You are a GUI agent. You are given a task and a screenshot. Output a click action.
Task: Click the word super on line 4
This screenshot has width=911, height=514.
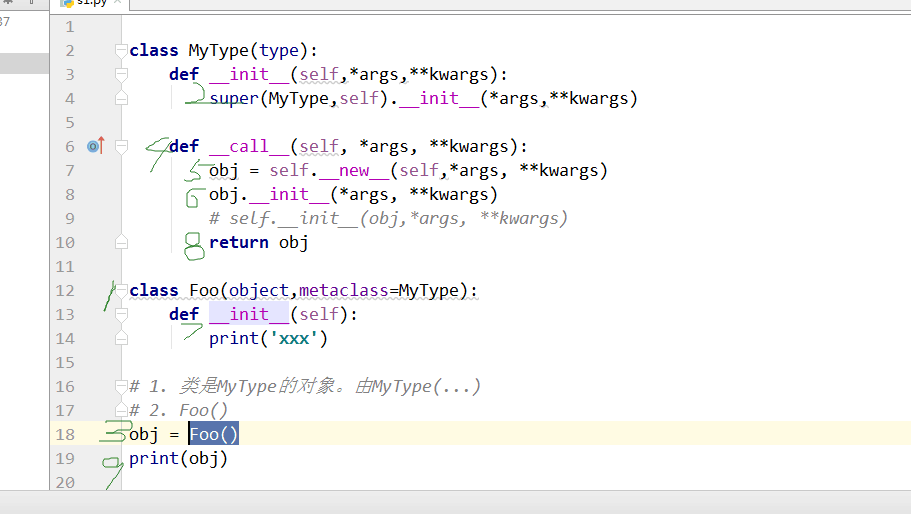234,98
